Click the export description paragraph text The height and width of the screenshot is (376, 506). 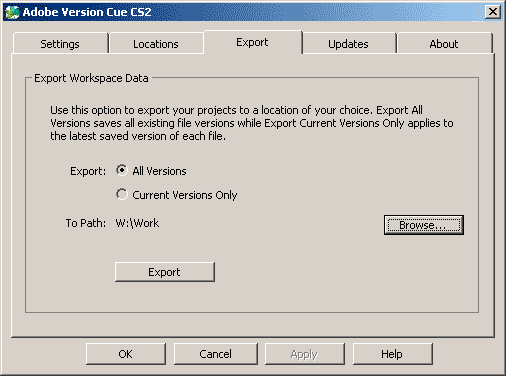coord(252,123)
